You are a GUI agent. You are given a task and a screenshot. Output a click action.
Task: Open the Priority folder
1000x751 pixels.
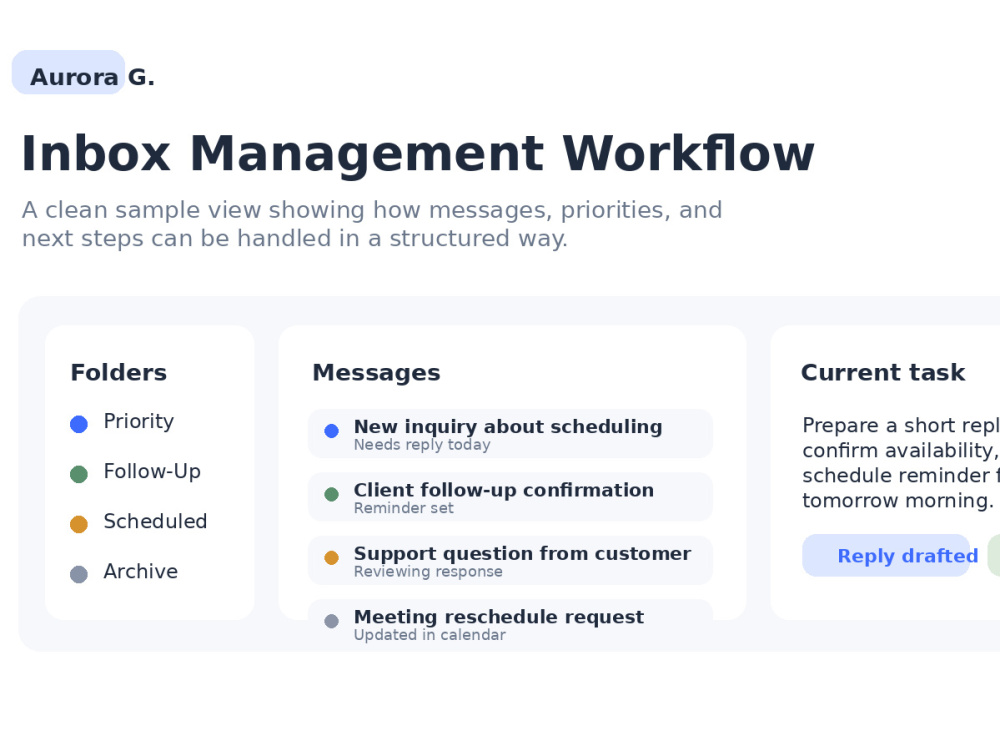click(138, 421)
